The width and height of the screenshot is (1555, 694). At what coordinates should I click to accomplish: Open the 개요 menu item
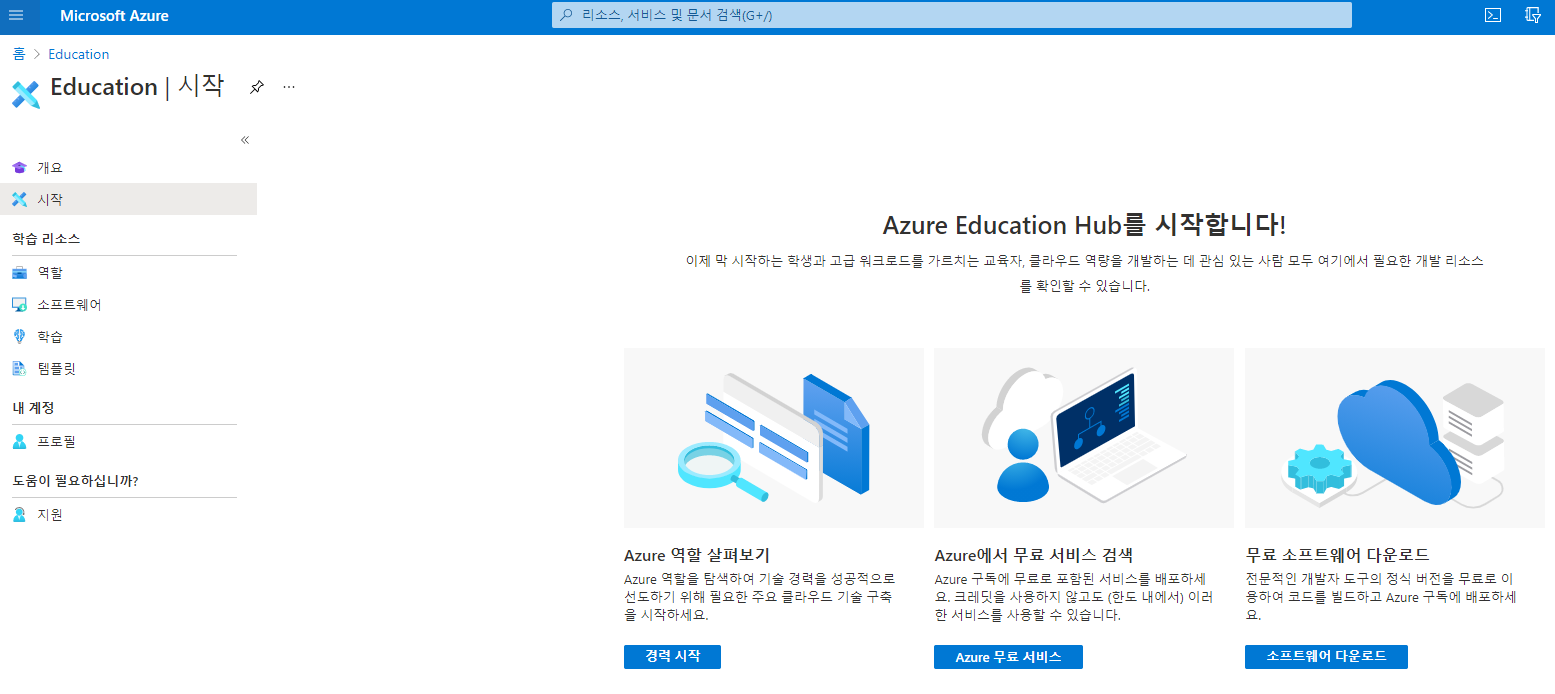(x=128, y=168)
